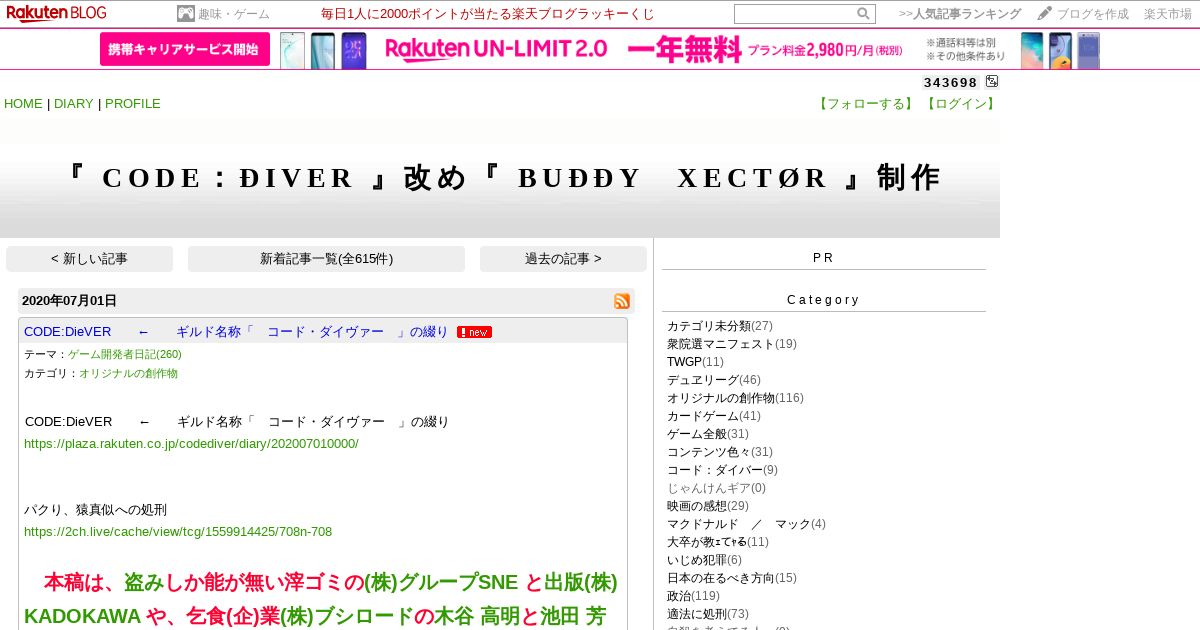Open plaza.rakuten.co.jp codediver diary URL
The height and width of the screenshot is (630, 1200).
(191, 443)
